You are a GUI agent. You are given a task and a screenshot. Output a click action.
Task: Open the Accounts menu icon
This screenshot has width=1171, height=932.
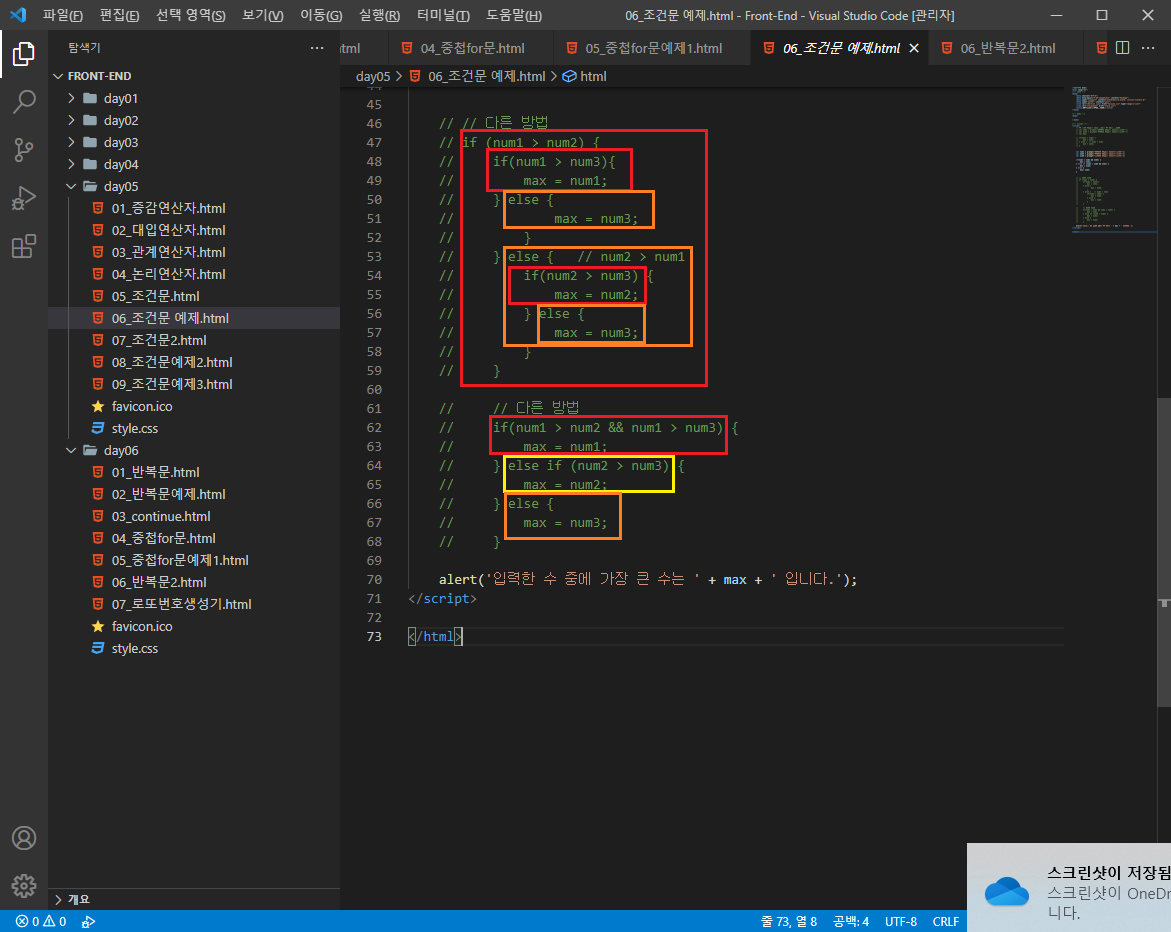click(x=24, y=838)
